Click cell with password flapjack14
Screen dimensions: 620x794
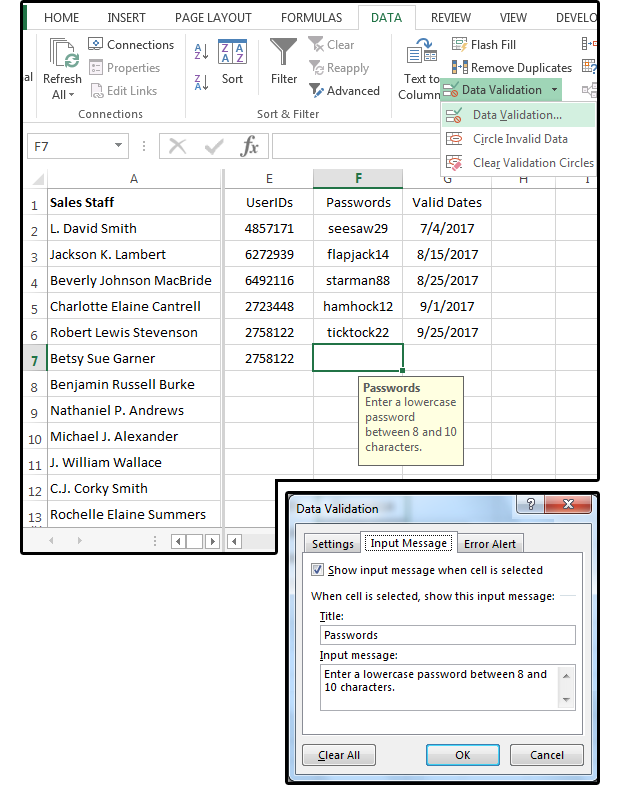pyautogui.click(x=358, y=254)
